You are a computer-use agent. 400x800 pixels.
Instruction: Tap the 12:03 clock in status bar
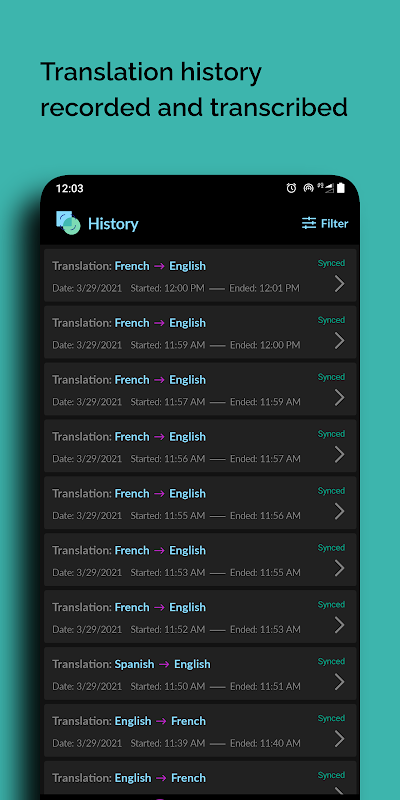[69, 188]
